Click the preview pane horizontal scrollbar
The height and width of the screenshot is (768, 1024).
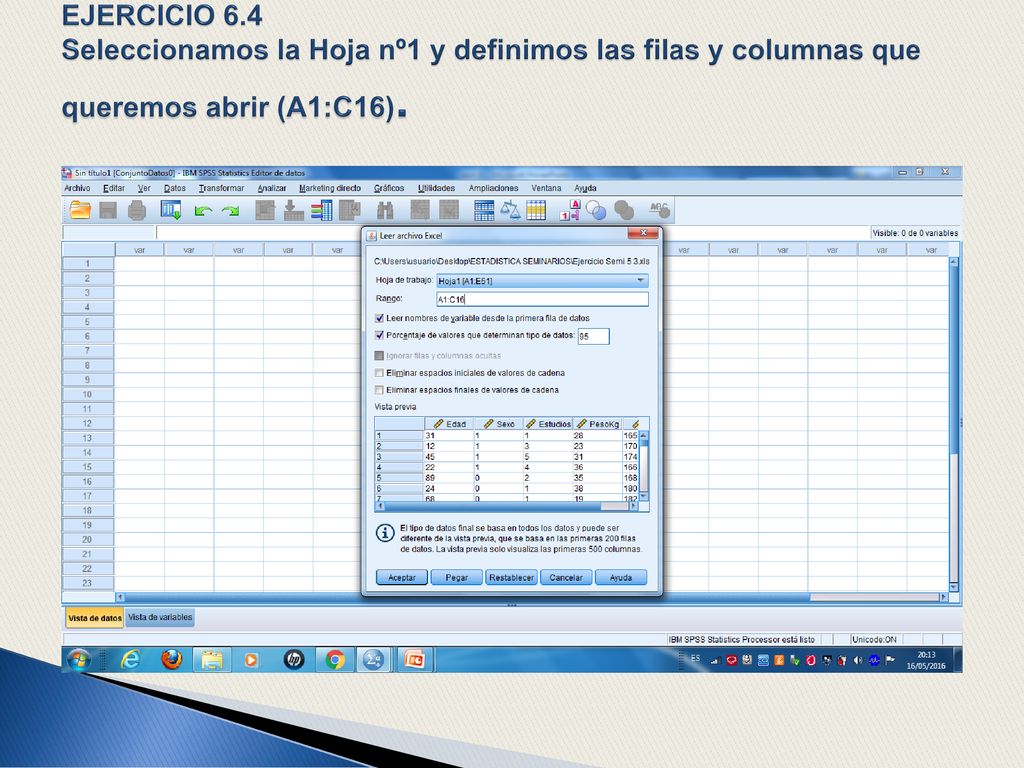506,506
